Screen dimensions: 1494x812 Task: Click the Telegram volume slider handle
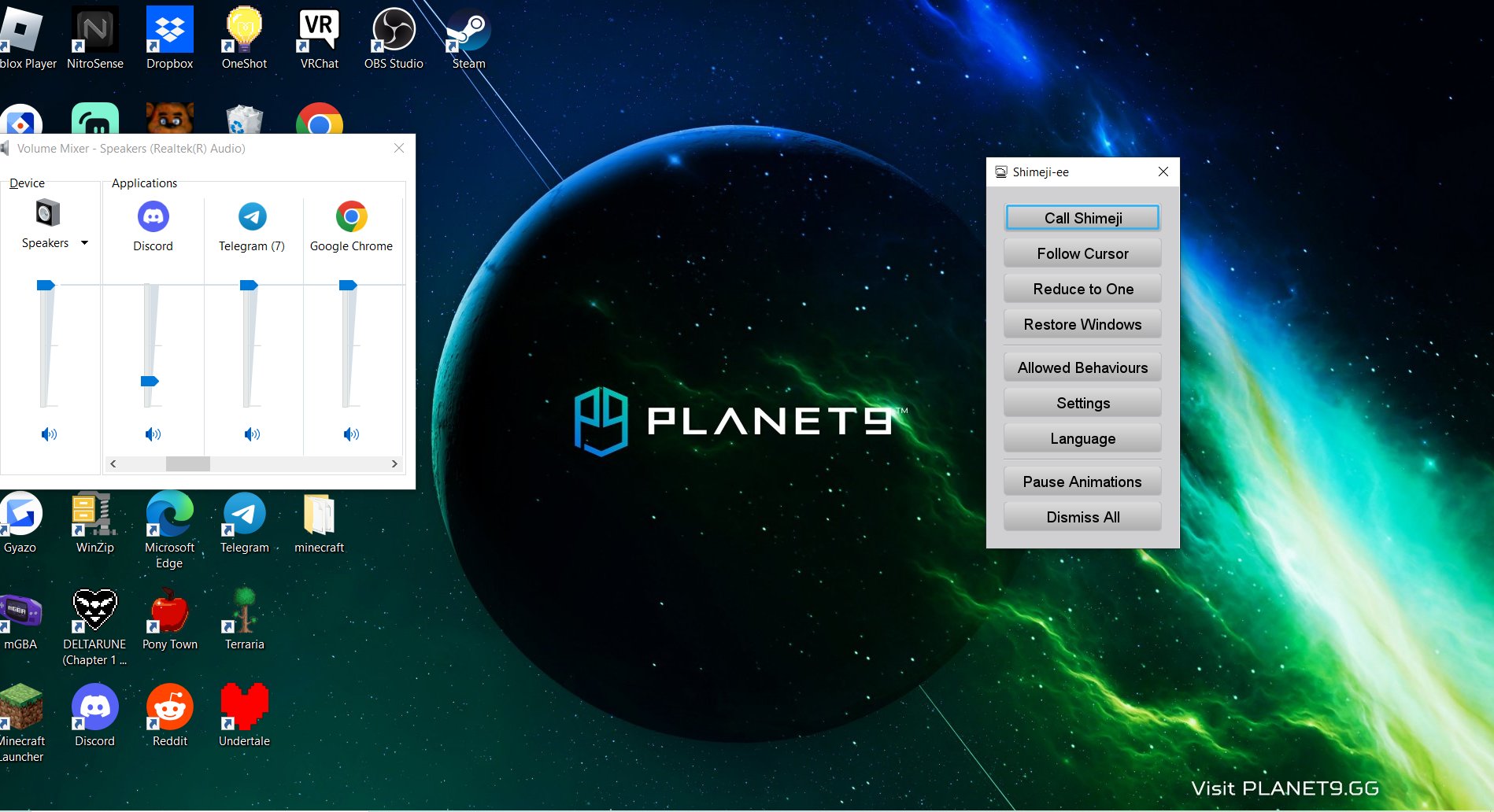(x=249, y=286)
